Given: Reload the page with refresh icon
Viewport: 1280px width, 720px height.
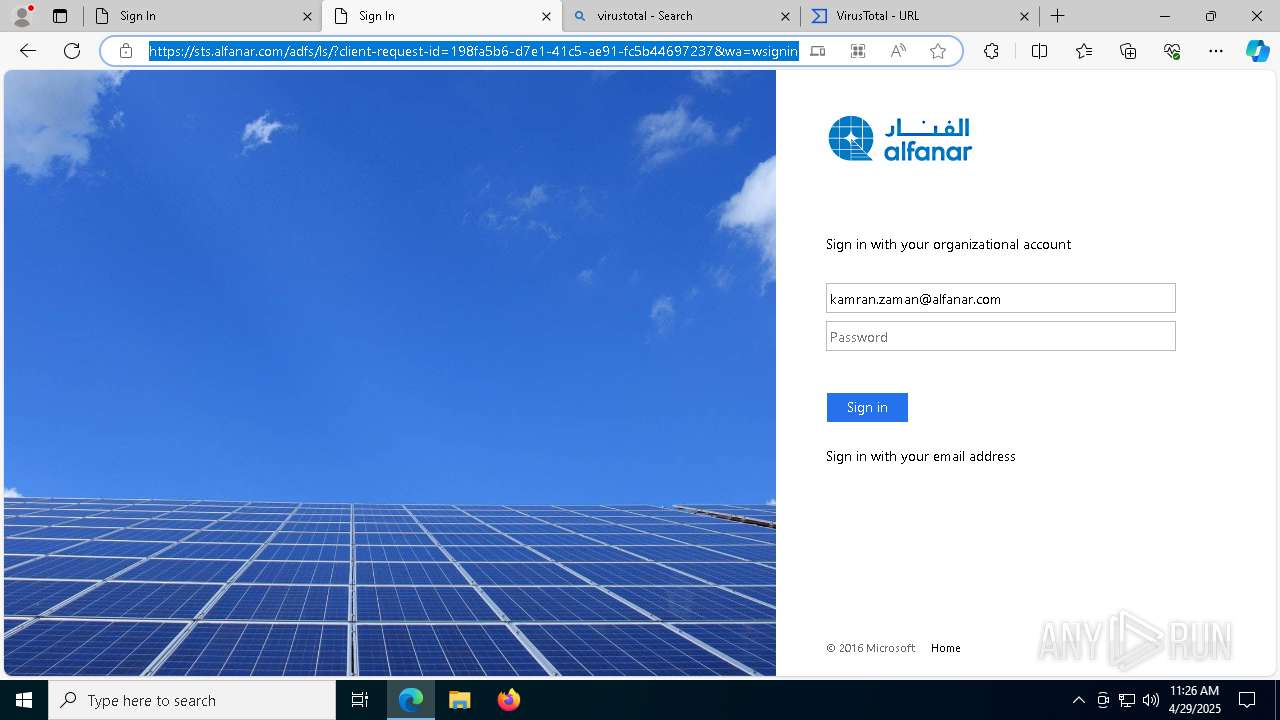Looking at the screenshot, I should (72, 51).
